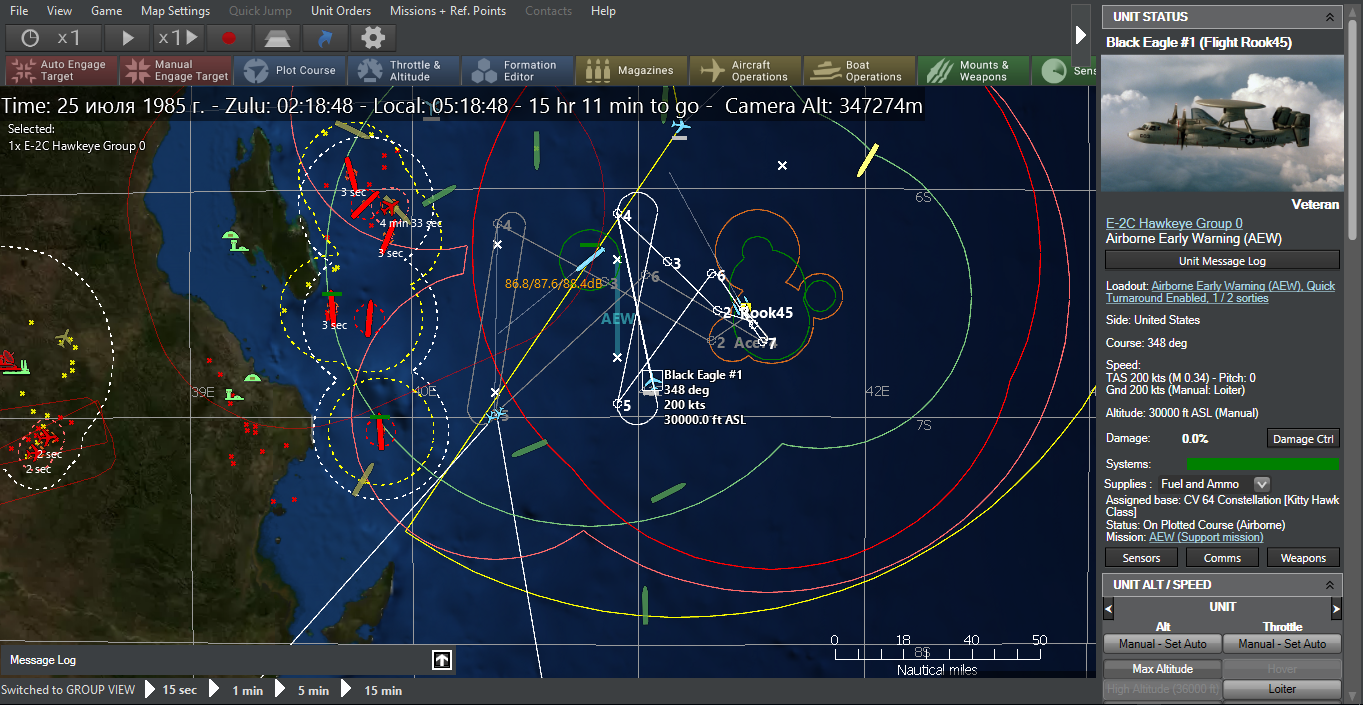Click the Message Log bar label
Screen dimensions: 1363x705
click(x=43, y=660)
